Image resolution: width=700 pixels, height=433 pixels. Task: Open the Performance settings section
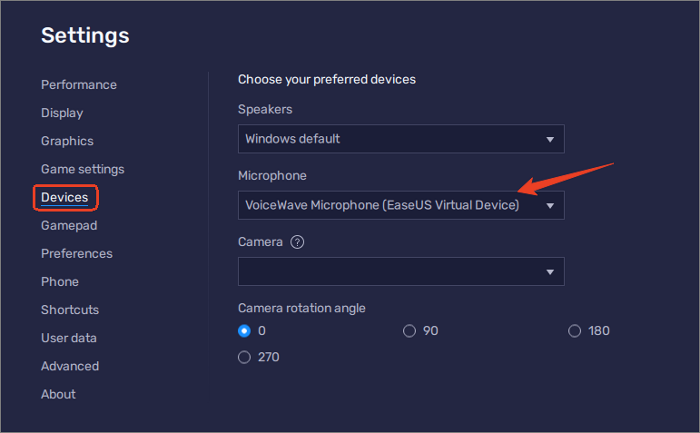tap(79, 85)
